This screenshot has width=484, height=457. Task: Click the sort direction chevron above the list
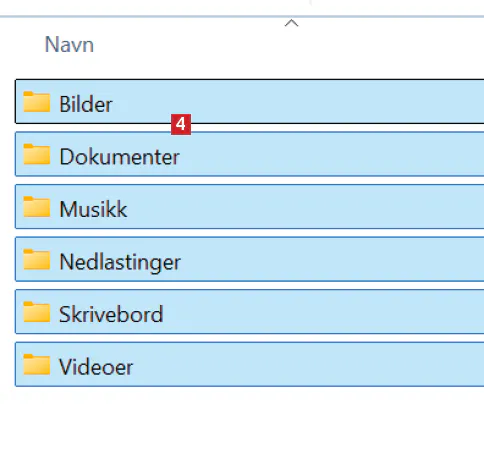tap(291, 23)
